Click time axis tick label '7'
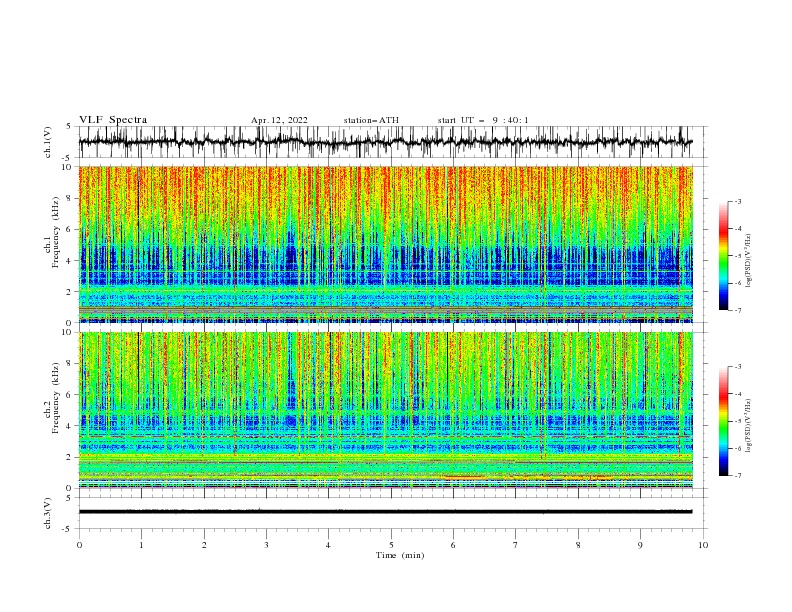792x612 pixels. point(516,545)
